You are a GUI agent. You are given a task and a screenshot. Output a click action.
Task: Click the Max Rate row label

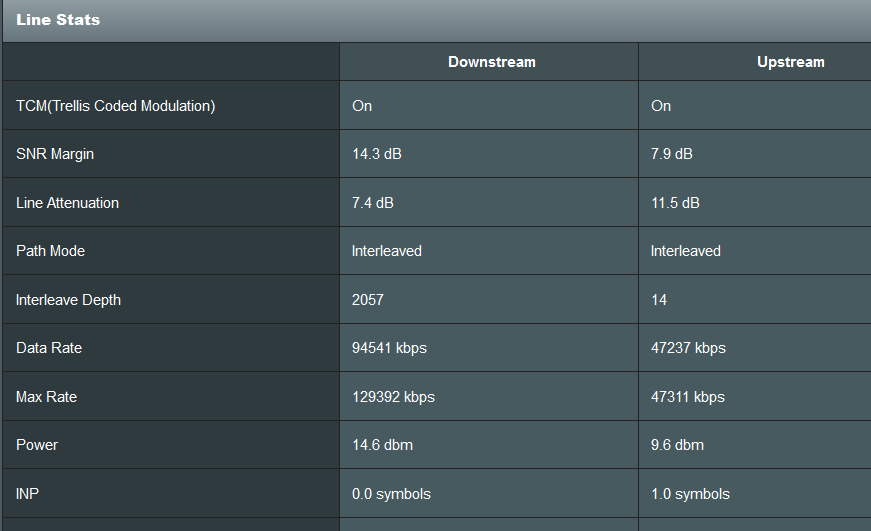[47, 397]
